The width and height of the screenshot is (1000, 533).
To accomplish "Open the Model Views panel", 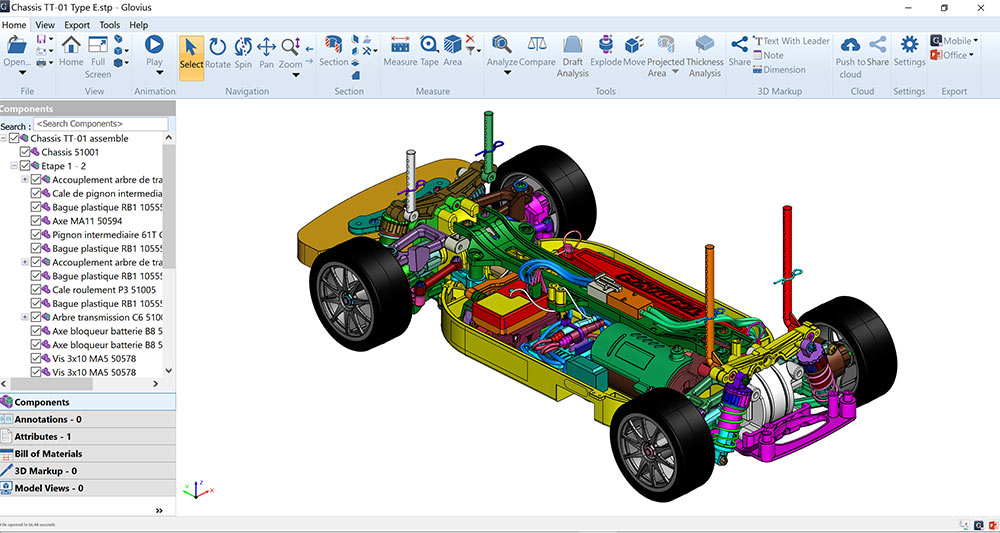I will tap(48, 488).
